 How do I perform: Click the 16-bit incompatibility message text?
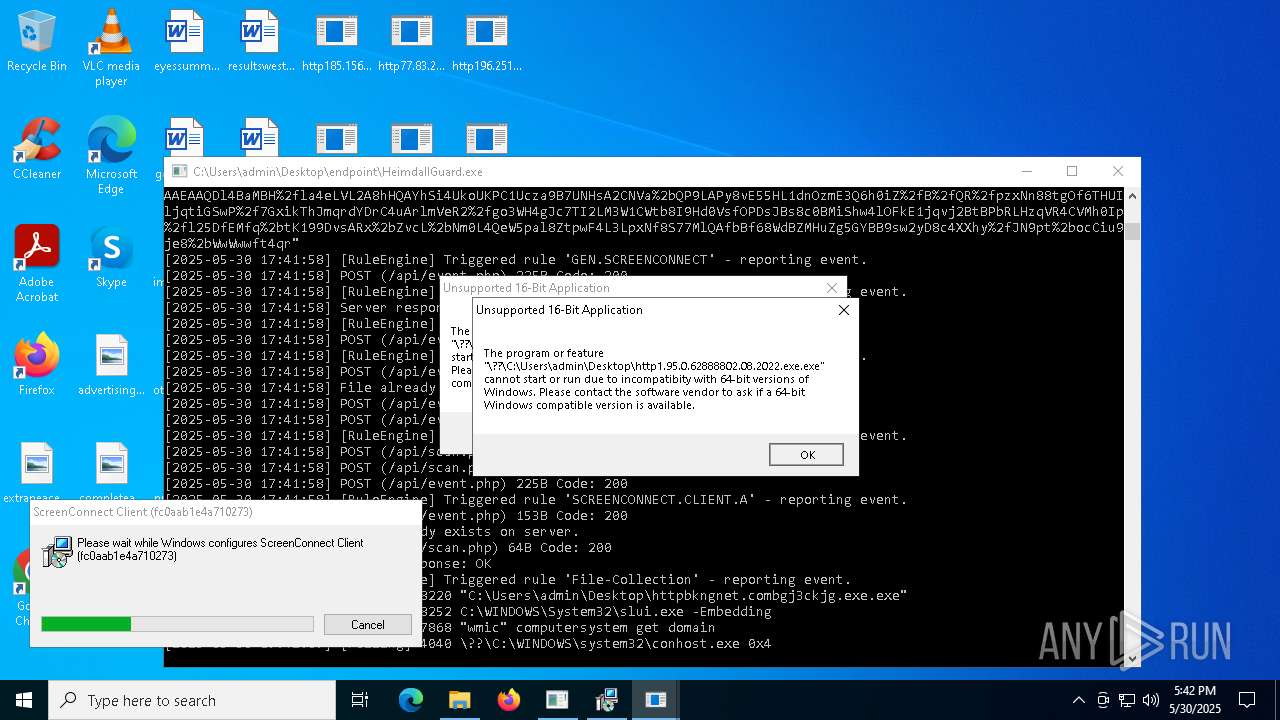coord(654,379)
